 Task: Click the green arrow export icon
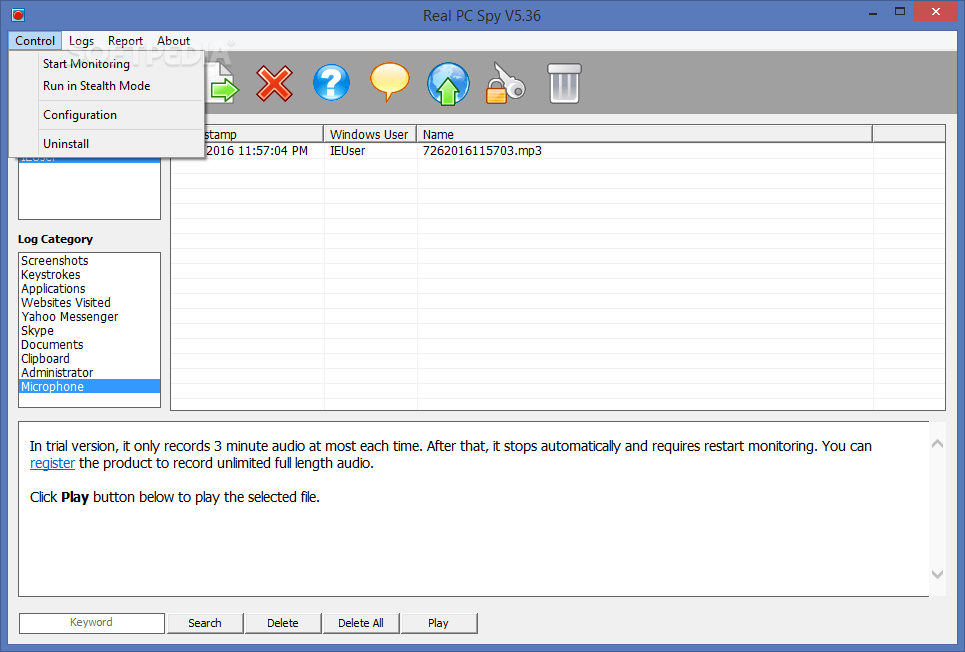click(223, 84)
